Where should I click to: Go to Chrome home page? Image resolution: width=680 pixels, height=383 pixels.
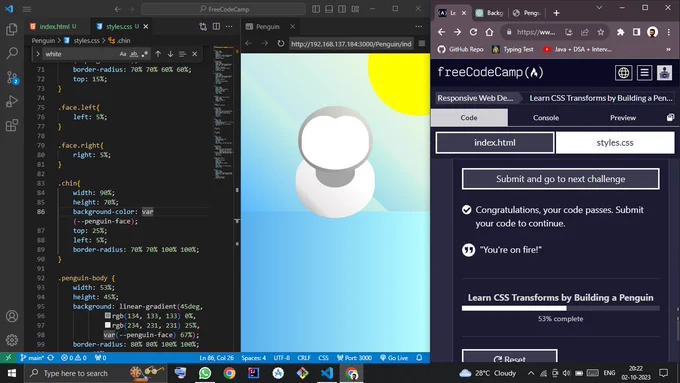coord(489,32)
